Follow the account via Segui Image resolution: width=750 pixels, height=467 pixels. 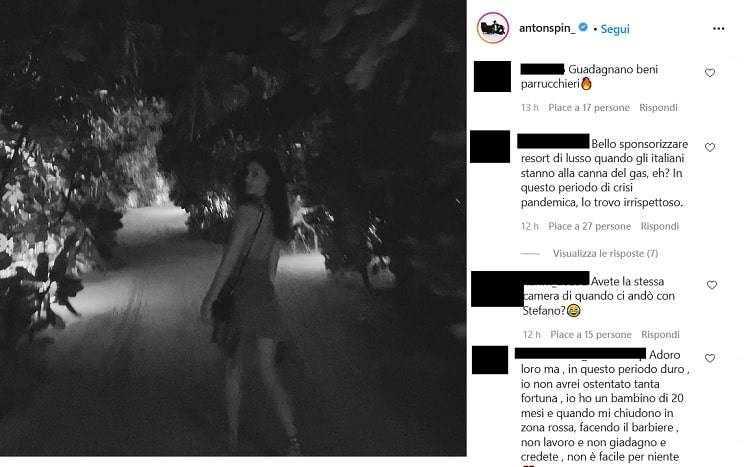tap(615, 29)
